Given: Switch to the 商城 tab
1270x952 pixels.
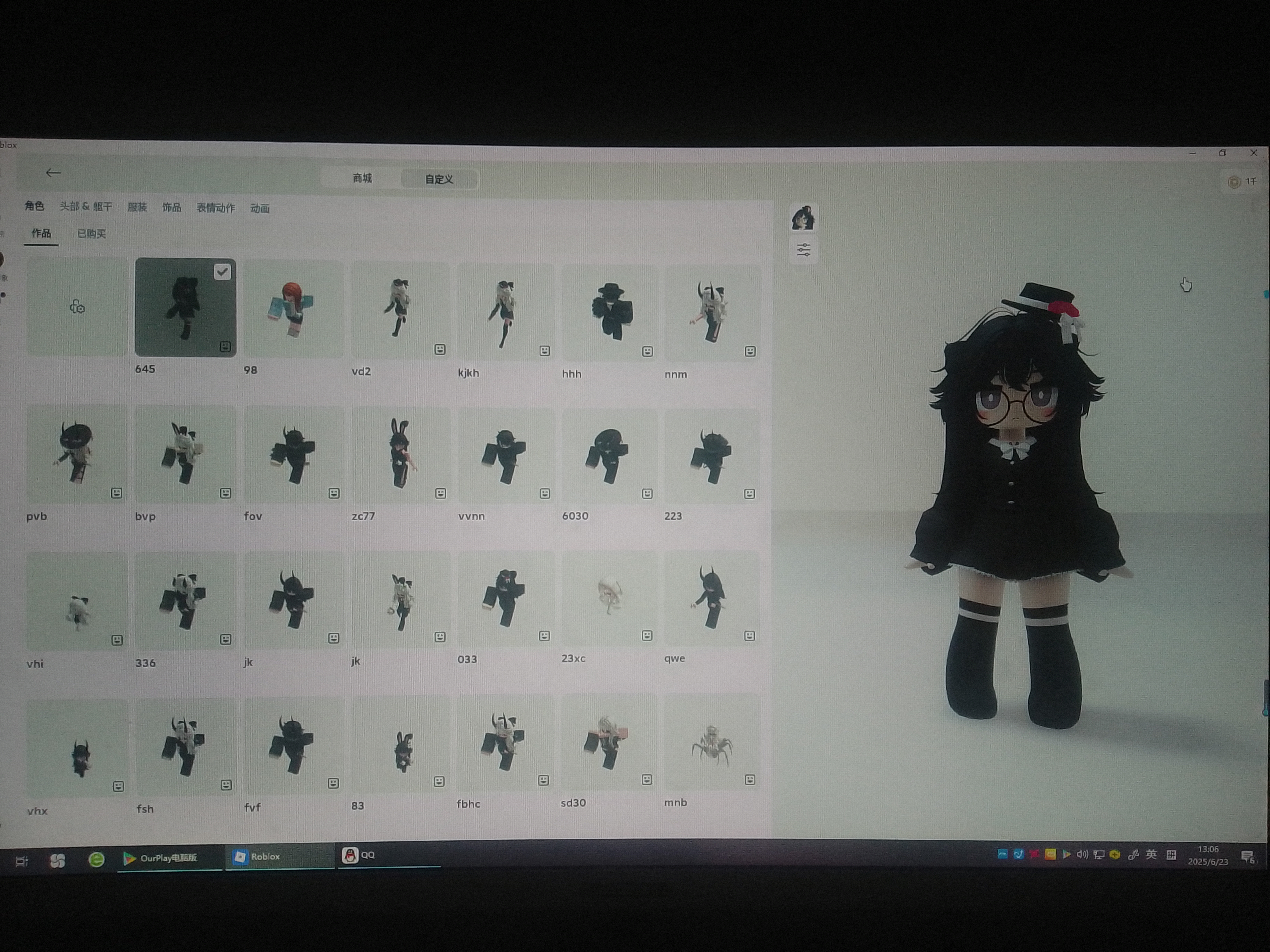Looking at the screenshot, I should (362, 179).
